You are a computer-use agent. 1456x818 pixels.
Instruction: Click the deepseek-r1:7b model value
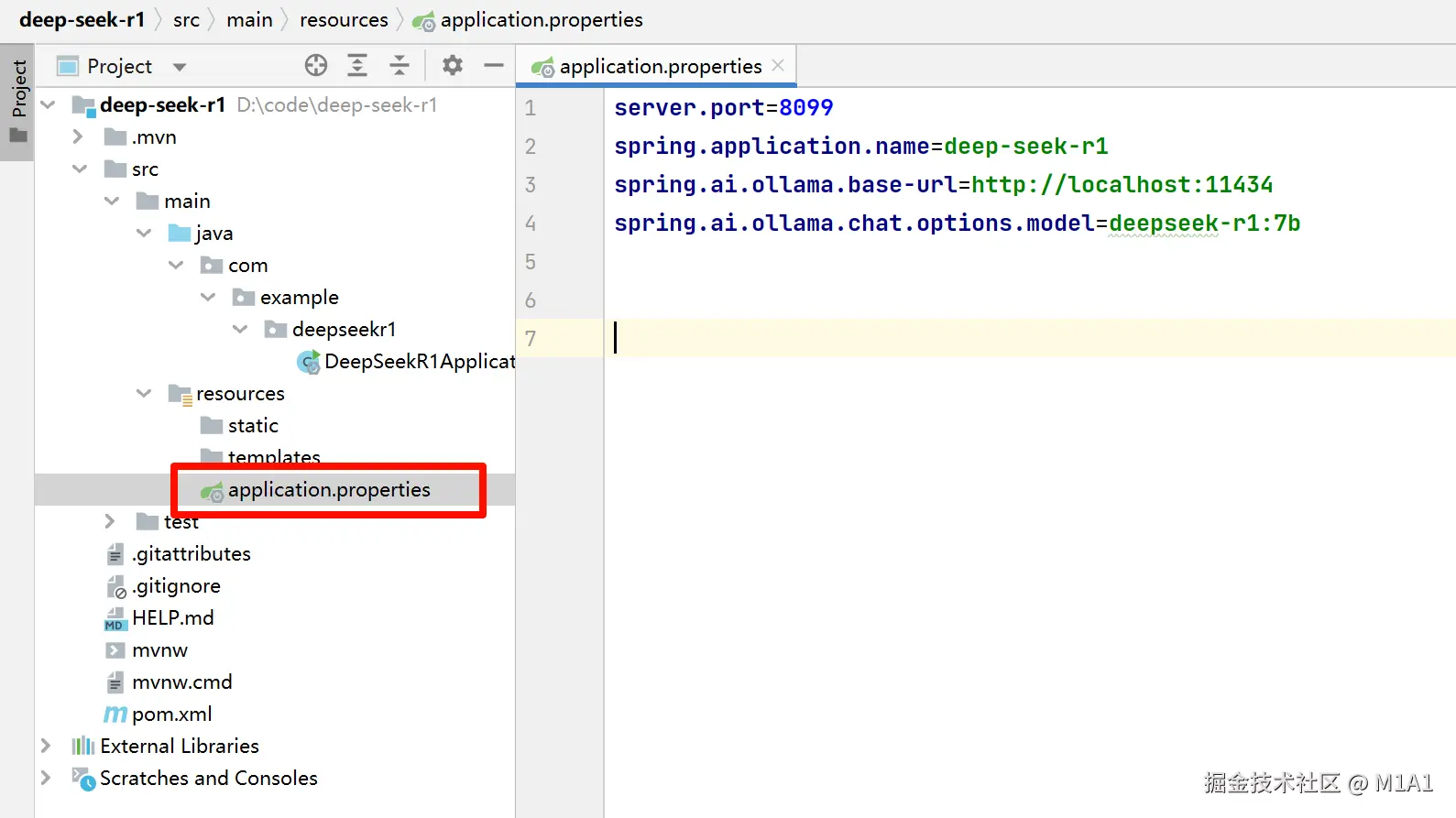pyautogui.click(x=1205, y=224)
